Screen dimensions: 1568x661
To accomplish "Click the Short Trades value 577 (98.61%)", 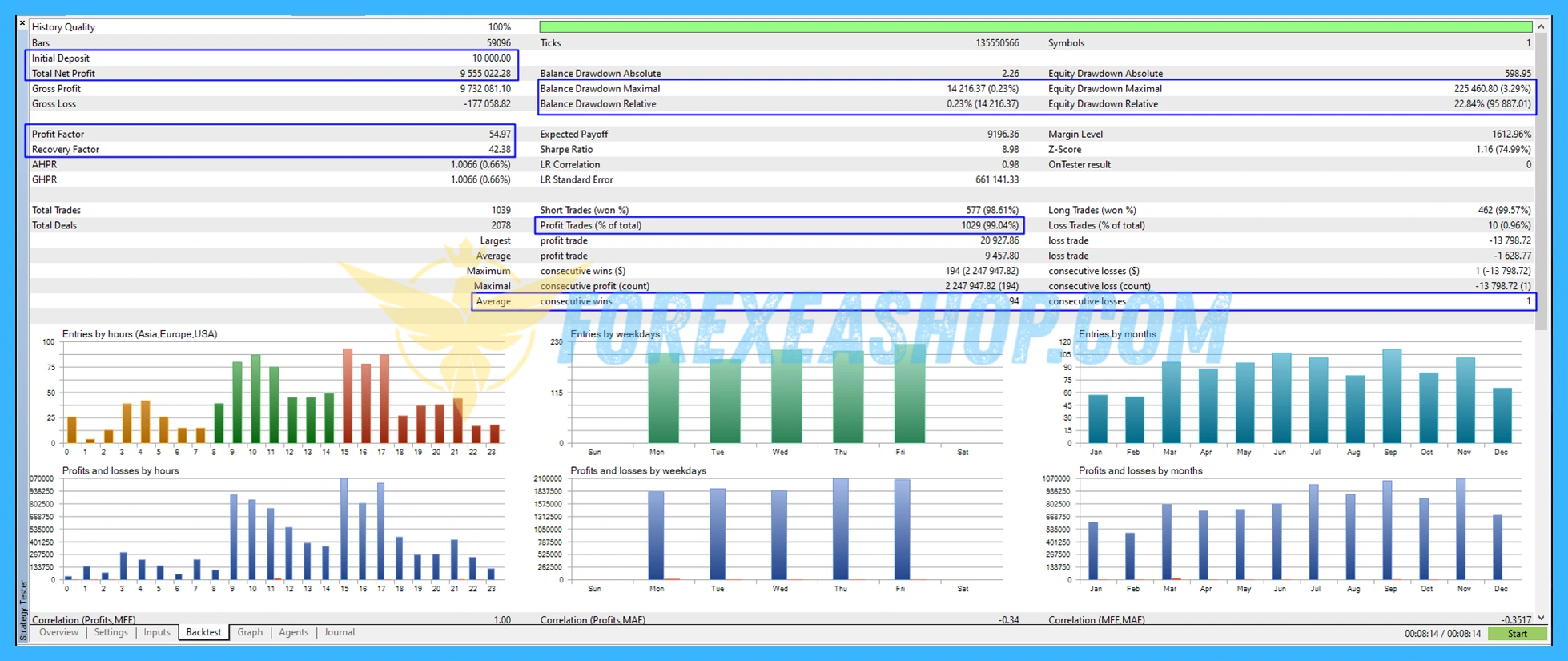I will tap(992, 211).
